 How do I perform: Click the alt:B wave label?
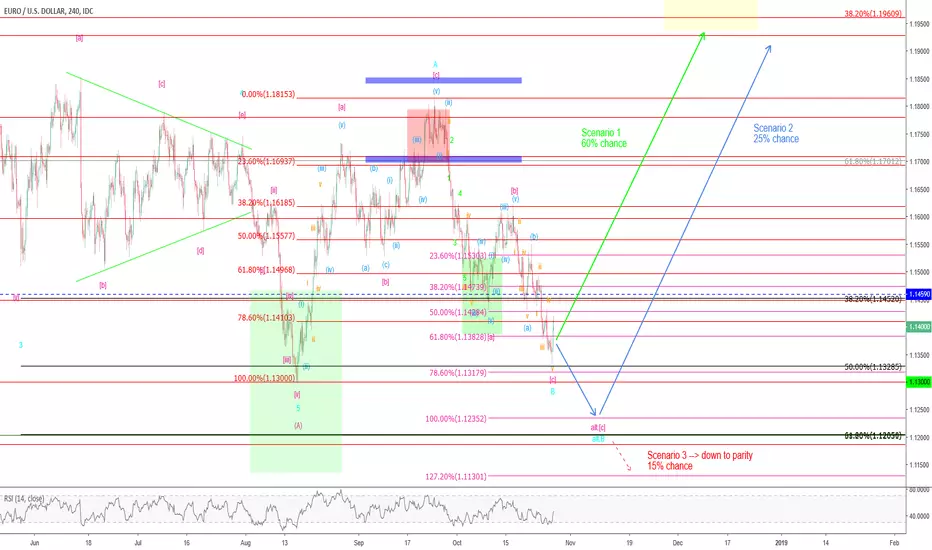click(598, 439)
